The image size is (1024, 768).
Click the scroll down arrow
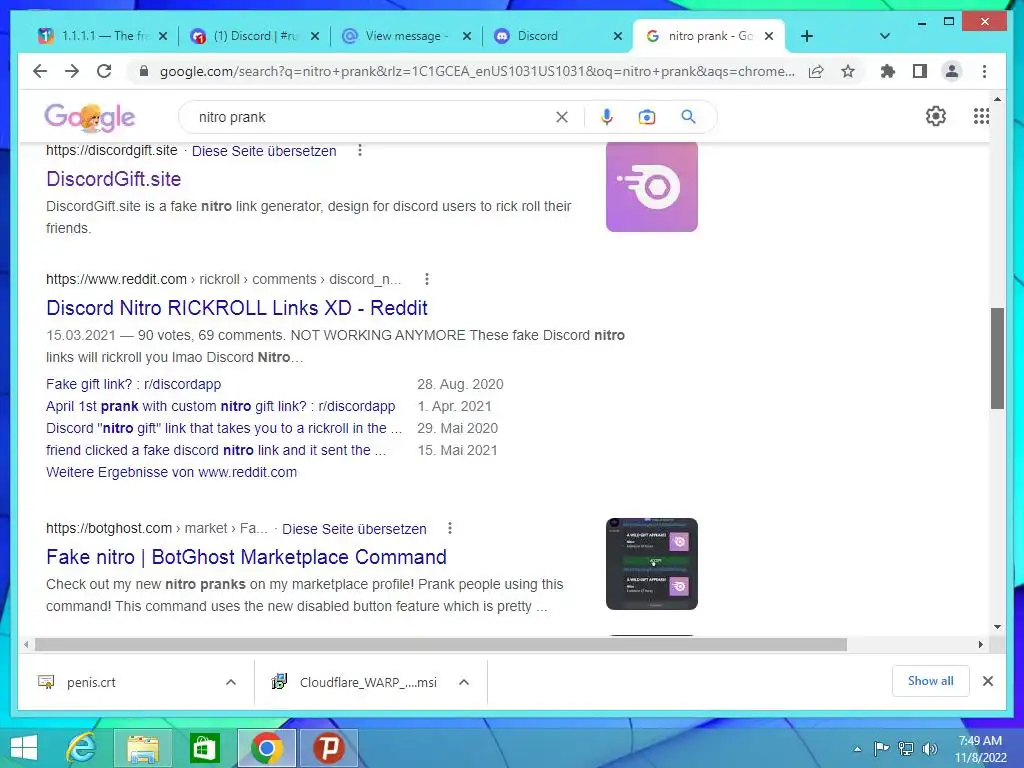click(x=997, y=627)
